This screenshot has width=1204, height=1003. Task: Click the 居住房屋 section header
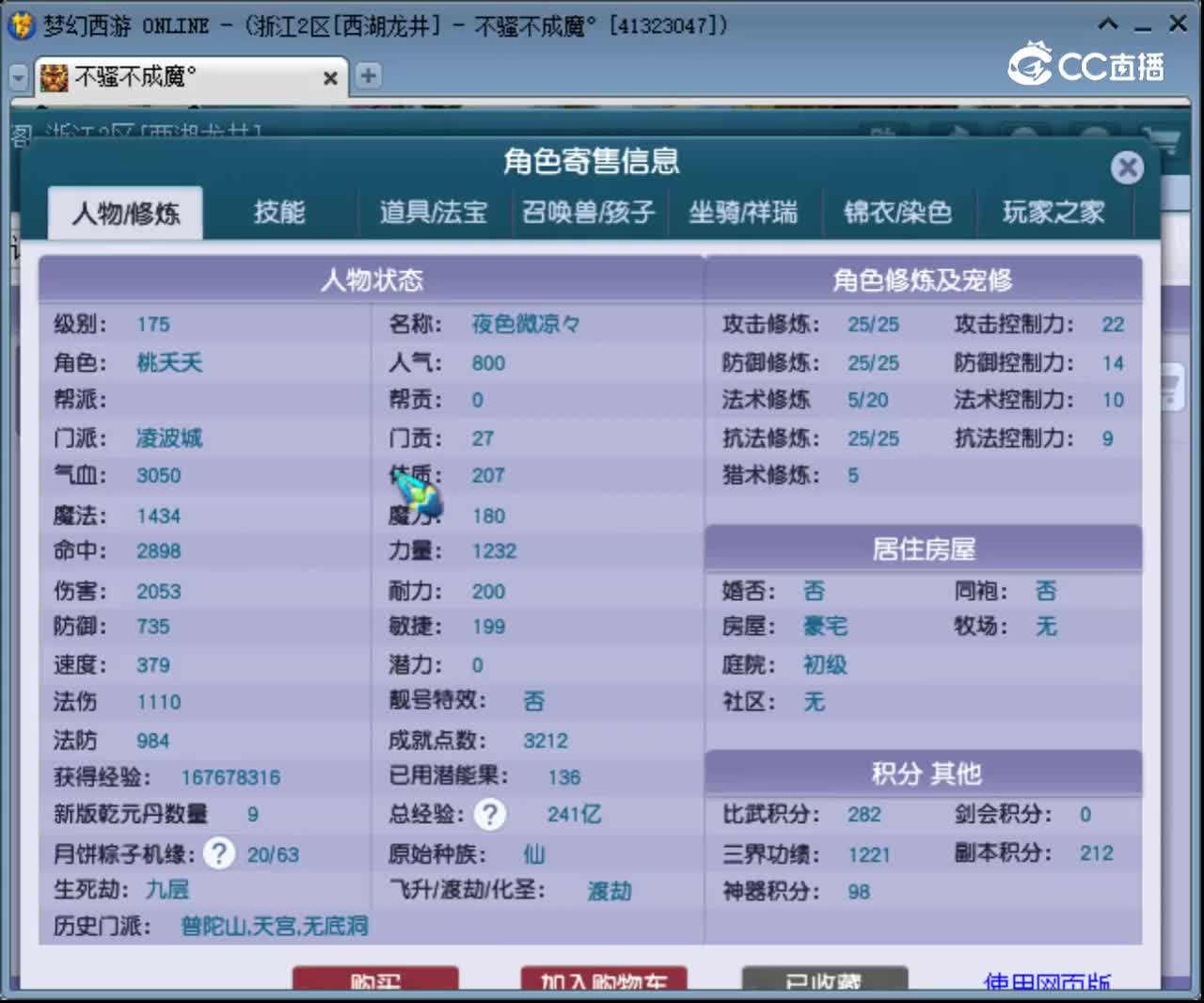click(924, 549)
